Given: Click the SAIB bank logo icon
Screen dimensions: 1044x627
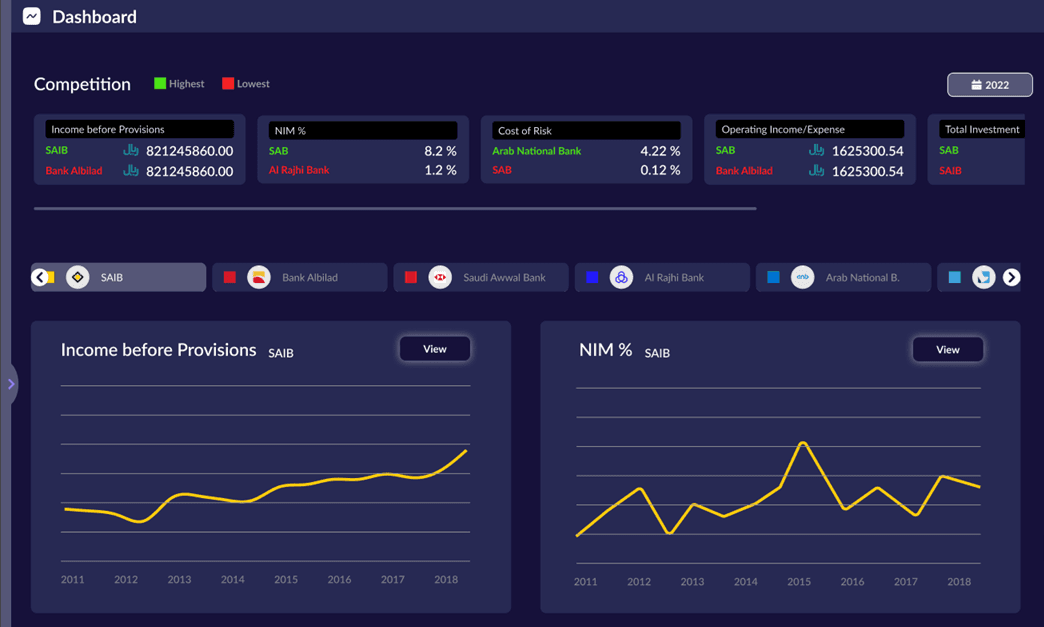Looking at the screenshot, I should tap(77, 277).
